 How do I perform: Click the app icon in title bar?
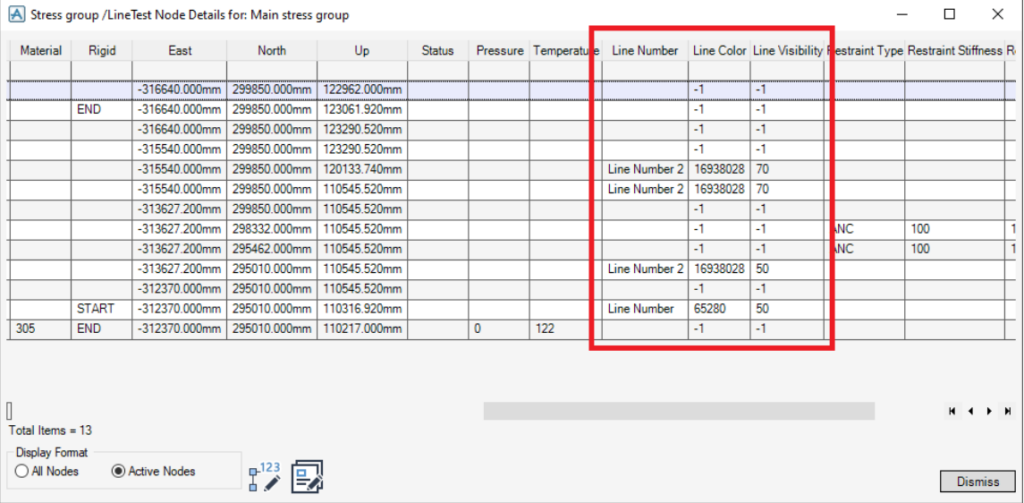coord(16,15)
